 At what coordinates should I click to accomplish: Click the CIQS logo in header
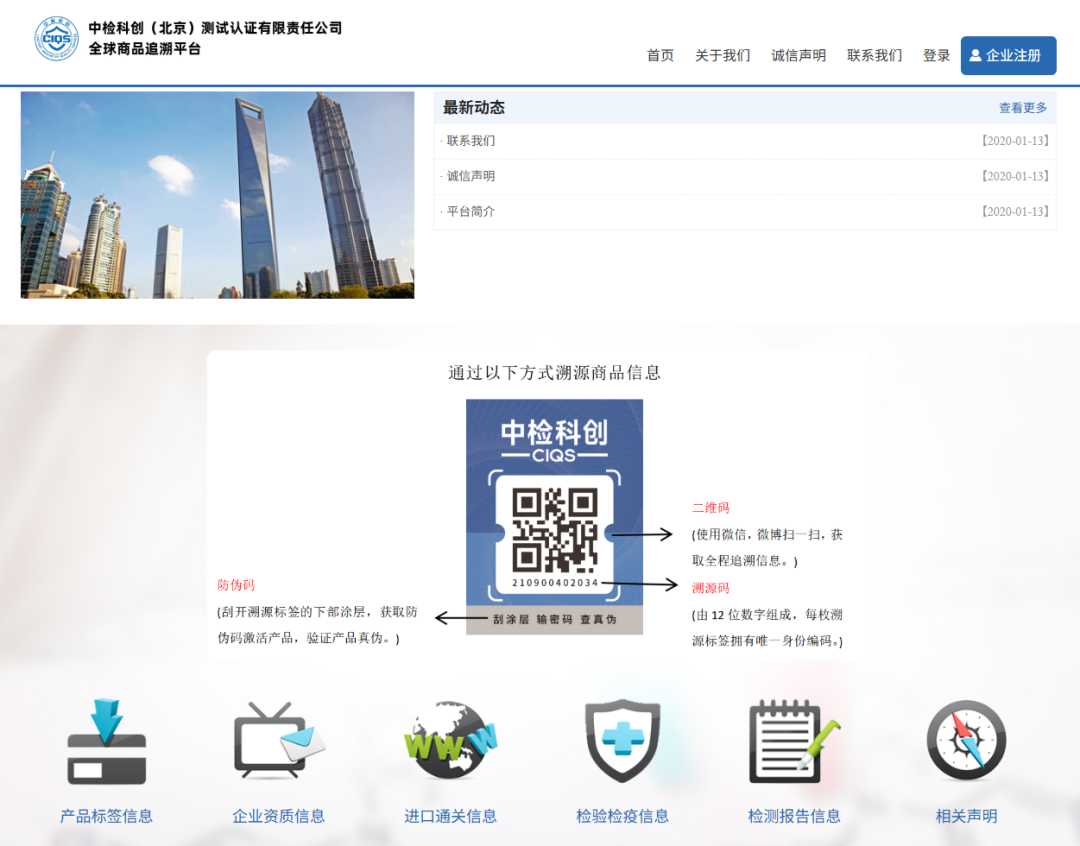coord(56,39)
